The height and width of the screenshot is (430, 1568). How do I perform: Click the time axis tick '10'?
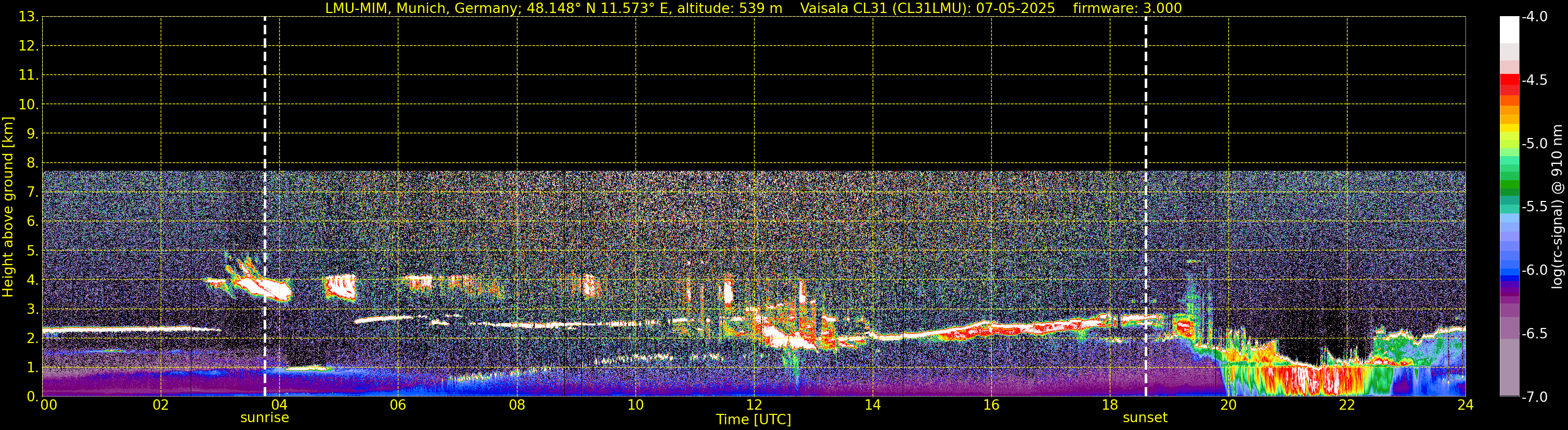636,405
